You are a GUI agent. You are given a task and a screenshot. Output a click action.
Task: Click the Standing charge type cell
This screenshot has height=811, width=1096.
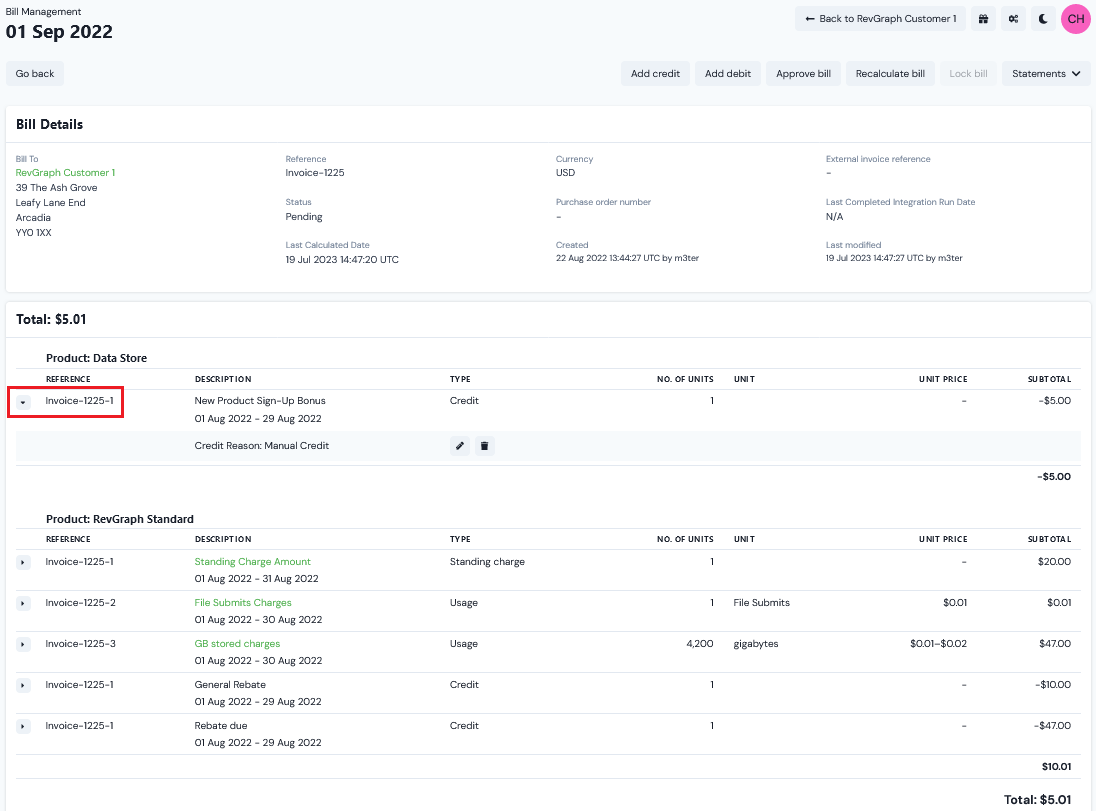pyautogui.click(x=487, y=561)
